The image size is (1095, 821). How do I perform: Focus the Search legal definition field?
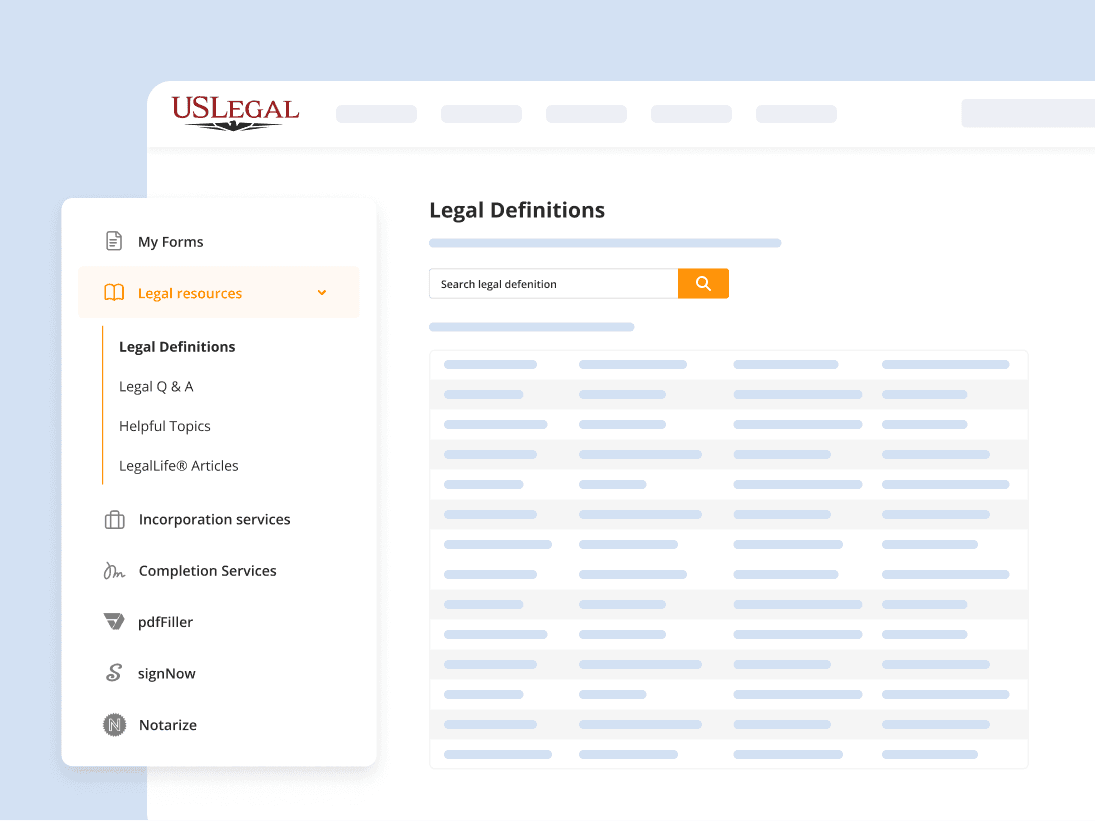pyautogui.click(x=553, y=284)
